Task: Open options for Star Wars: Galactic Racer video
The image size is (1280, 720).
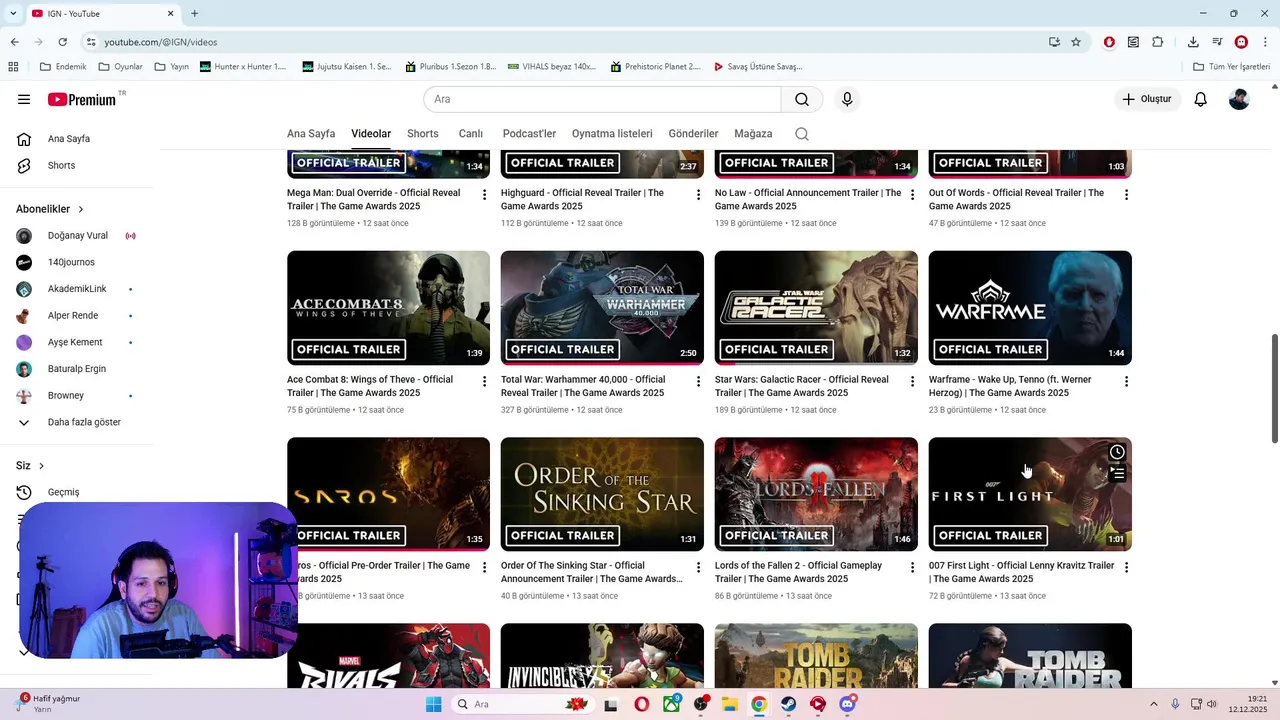Action: pos(912,381)
